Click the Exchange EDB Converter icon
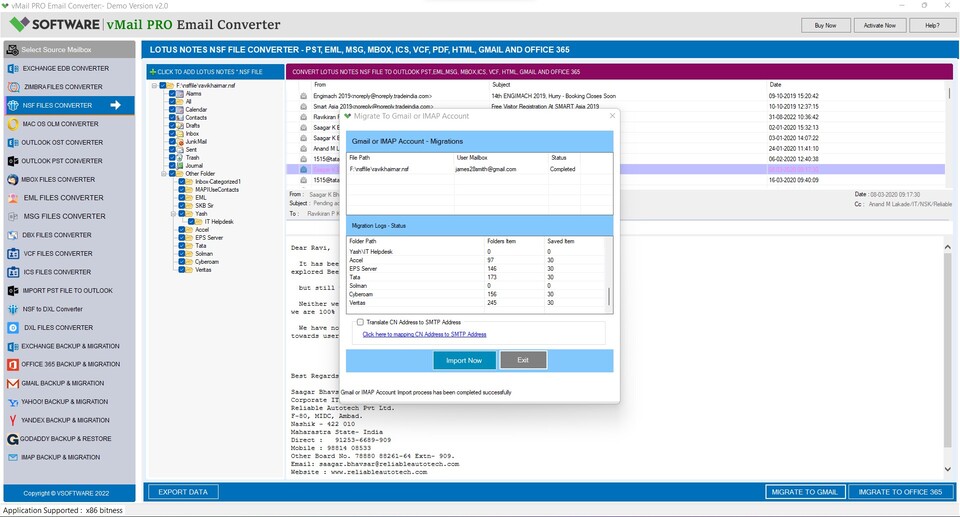The image size is (960, 517). click(x=13, y=69)
